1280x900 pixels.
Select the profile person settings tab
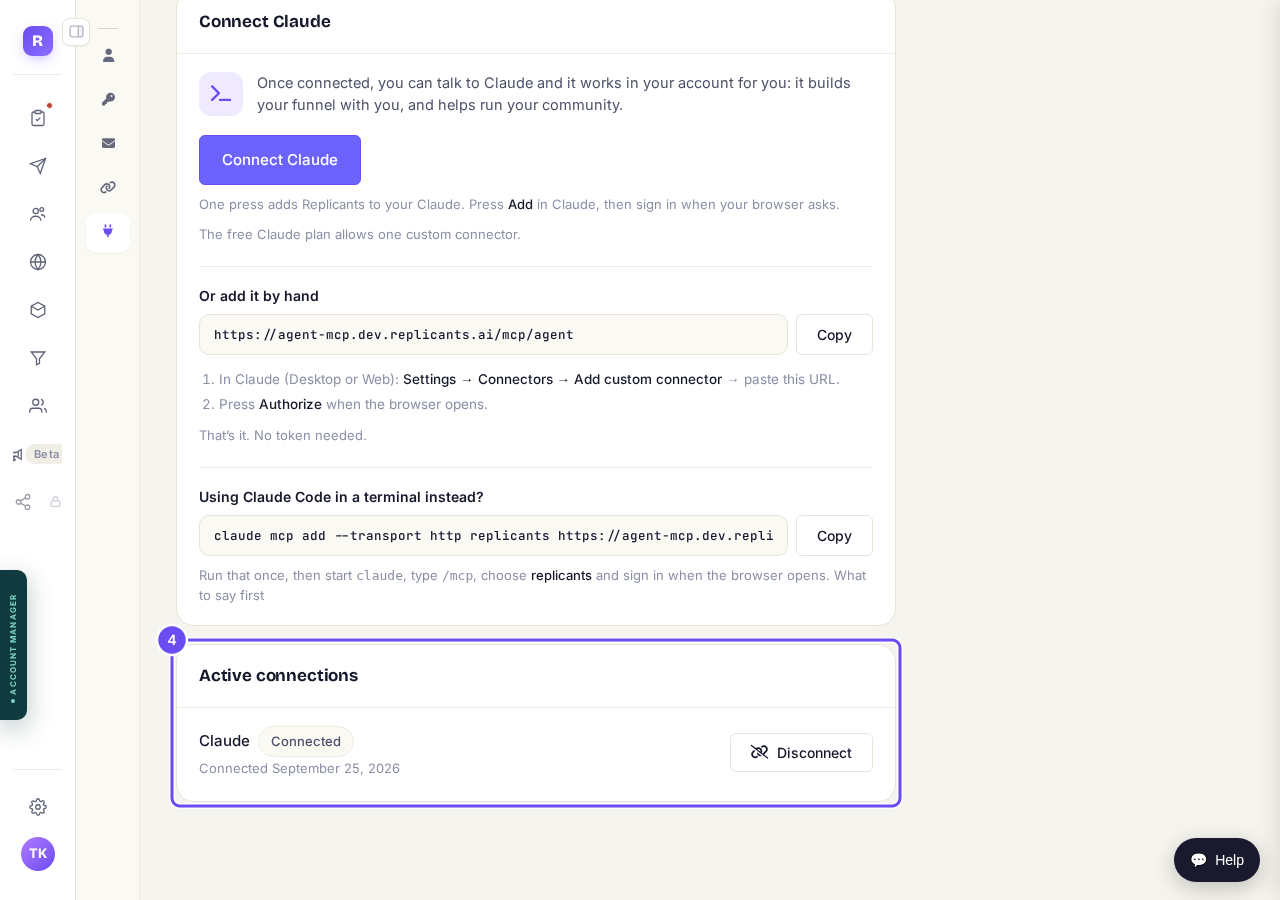tap(108, 56)
